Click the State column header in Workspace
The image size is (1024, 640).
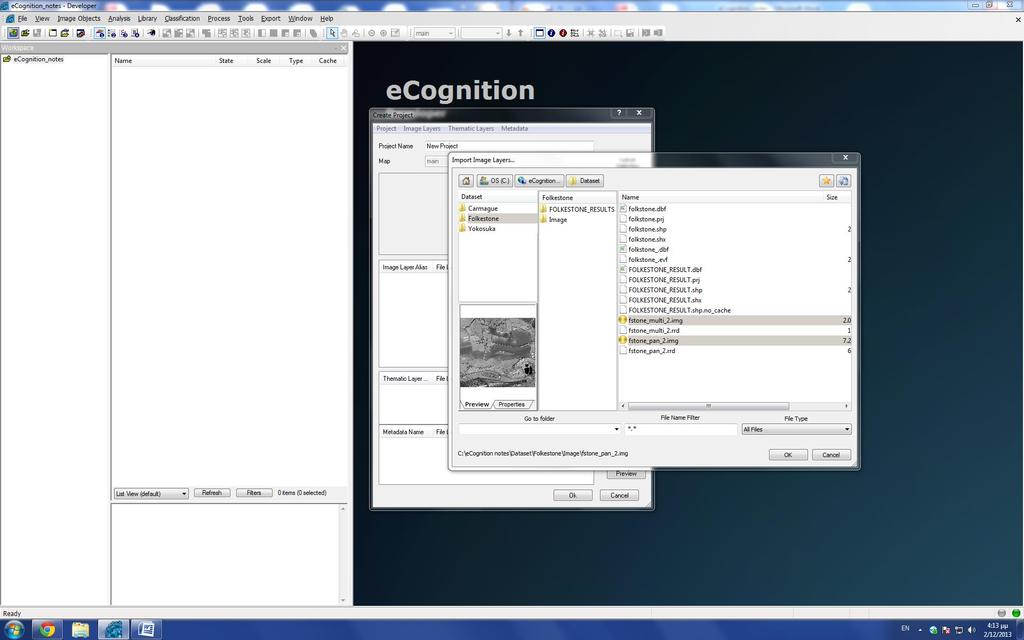(x=226, y=61)
